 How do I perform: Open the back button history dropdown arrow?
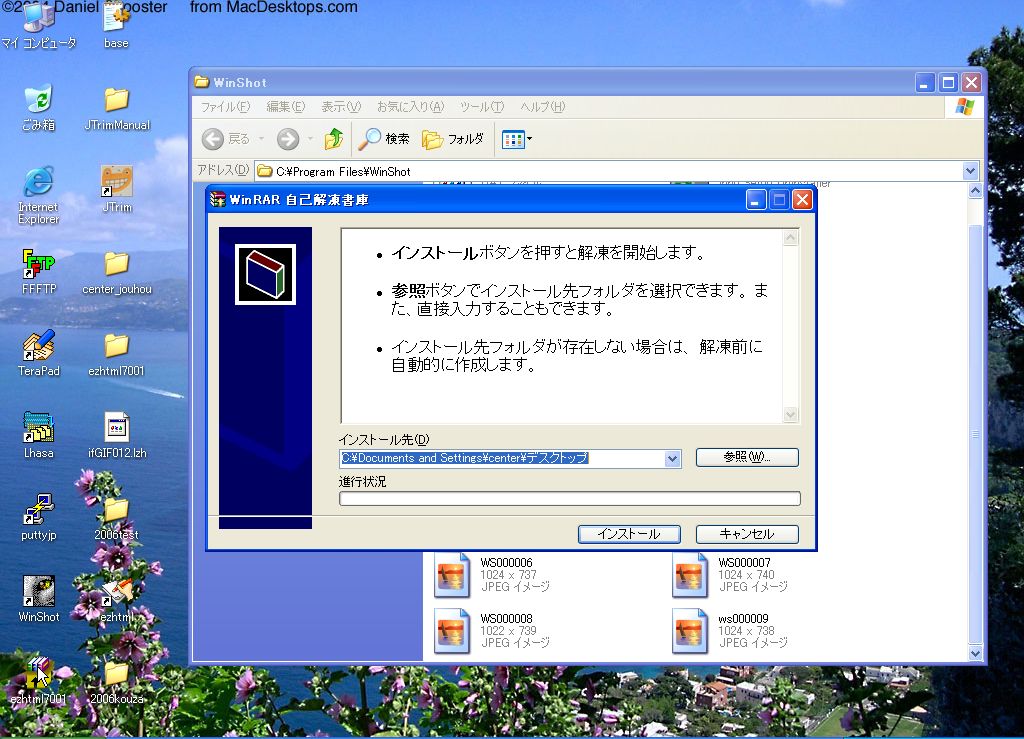[261, 138]
